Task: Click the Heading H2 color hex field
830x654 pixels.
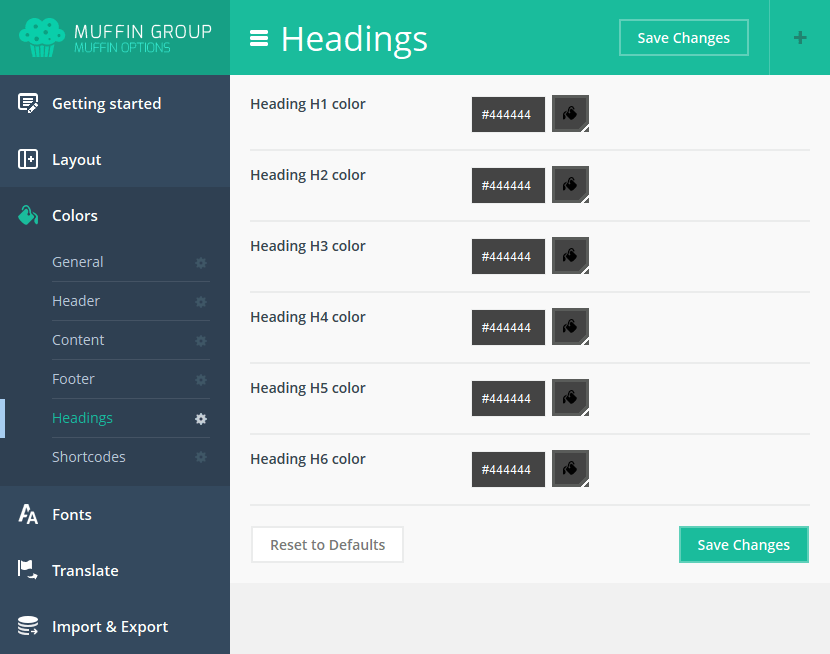Action: coord(508,185)
